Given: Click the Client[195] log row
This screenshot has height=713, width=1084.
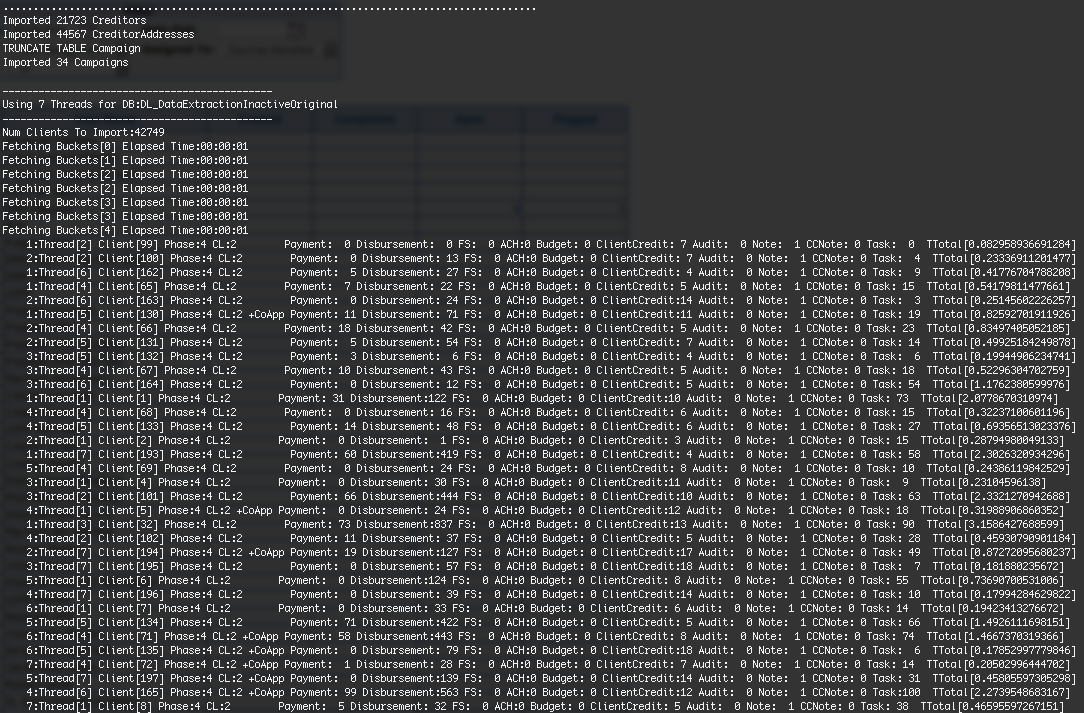Looking at the screenshot, I should 543,566.
